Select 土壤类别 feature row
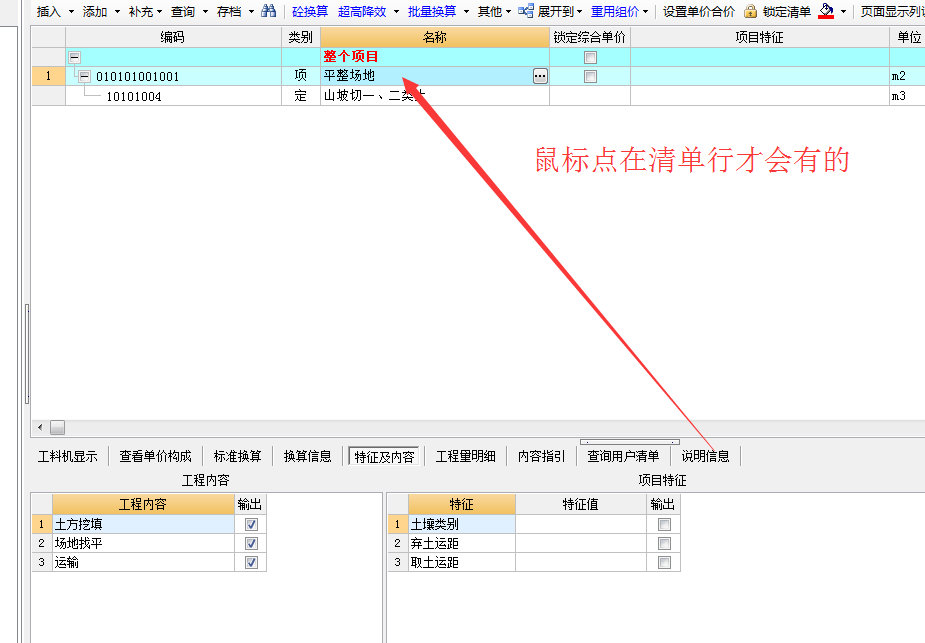The image size is (925, 643). 462,524
